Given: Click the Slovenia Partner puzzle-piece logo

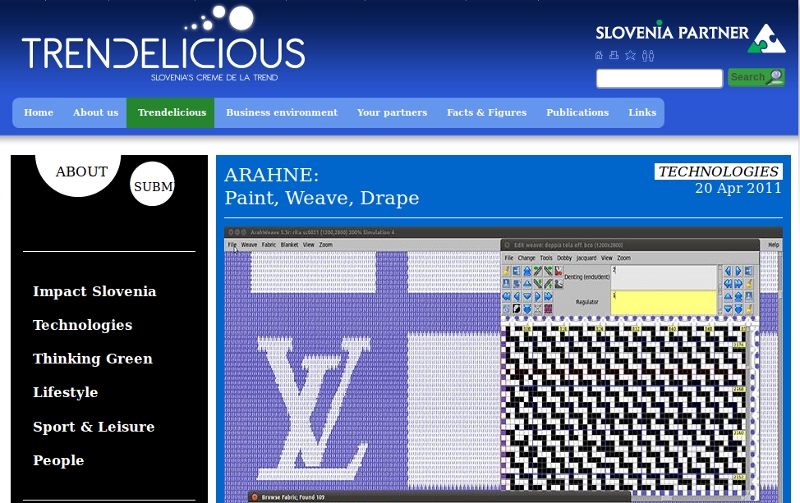Looking at the screenshot, I should pyautogui.click(x=766, y=39).
